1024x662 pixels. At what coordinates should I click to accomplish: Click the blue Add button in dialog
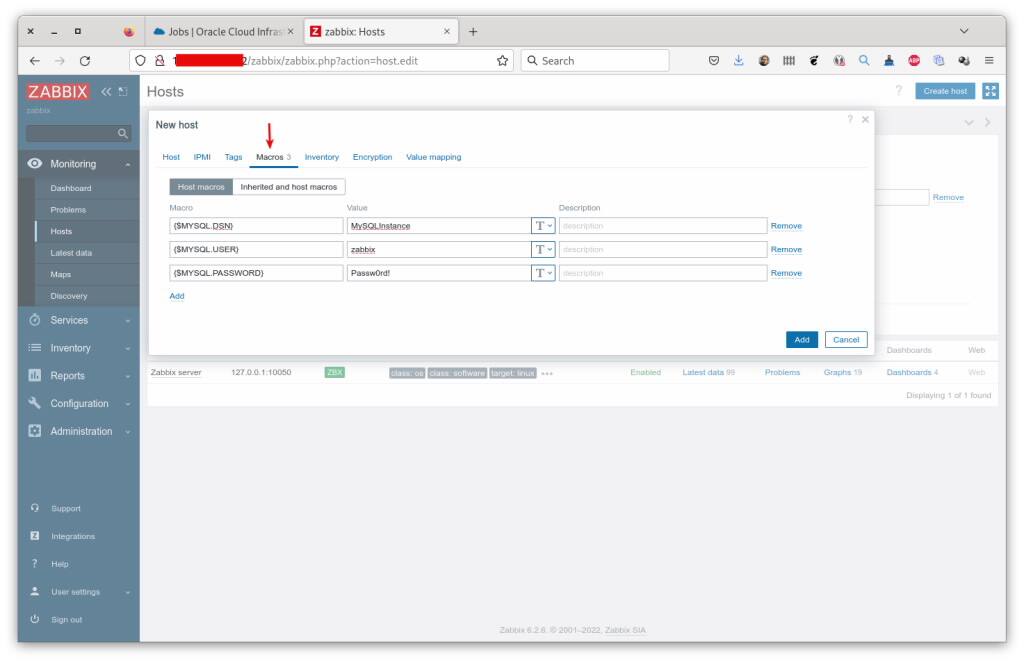coord(802,339)
